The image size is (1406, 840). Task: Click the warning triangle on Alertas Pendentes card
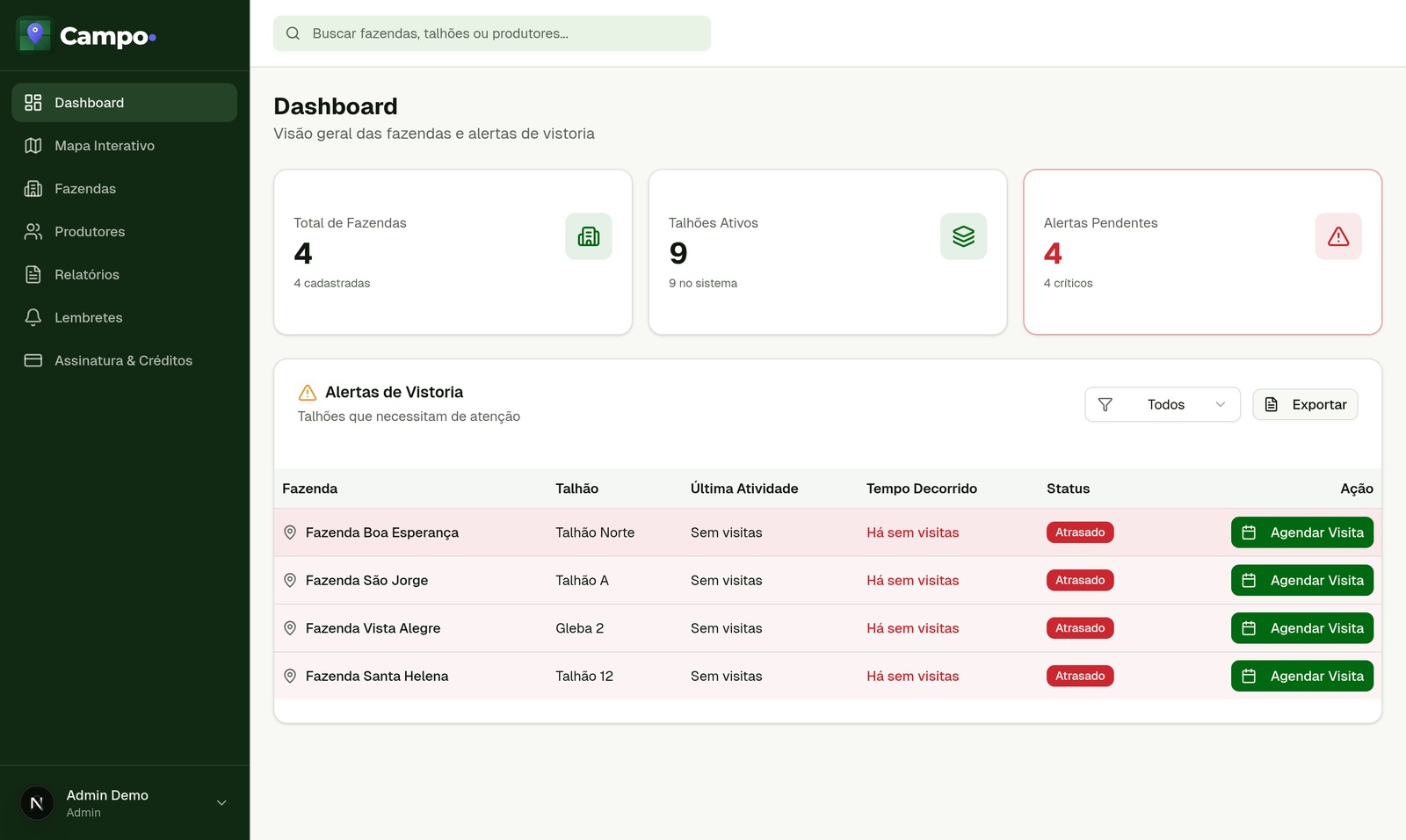tap(1338, 236)
